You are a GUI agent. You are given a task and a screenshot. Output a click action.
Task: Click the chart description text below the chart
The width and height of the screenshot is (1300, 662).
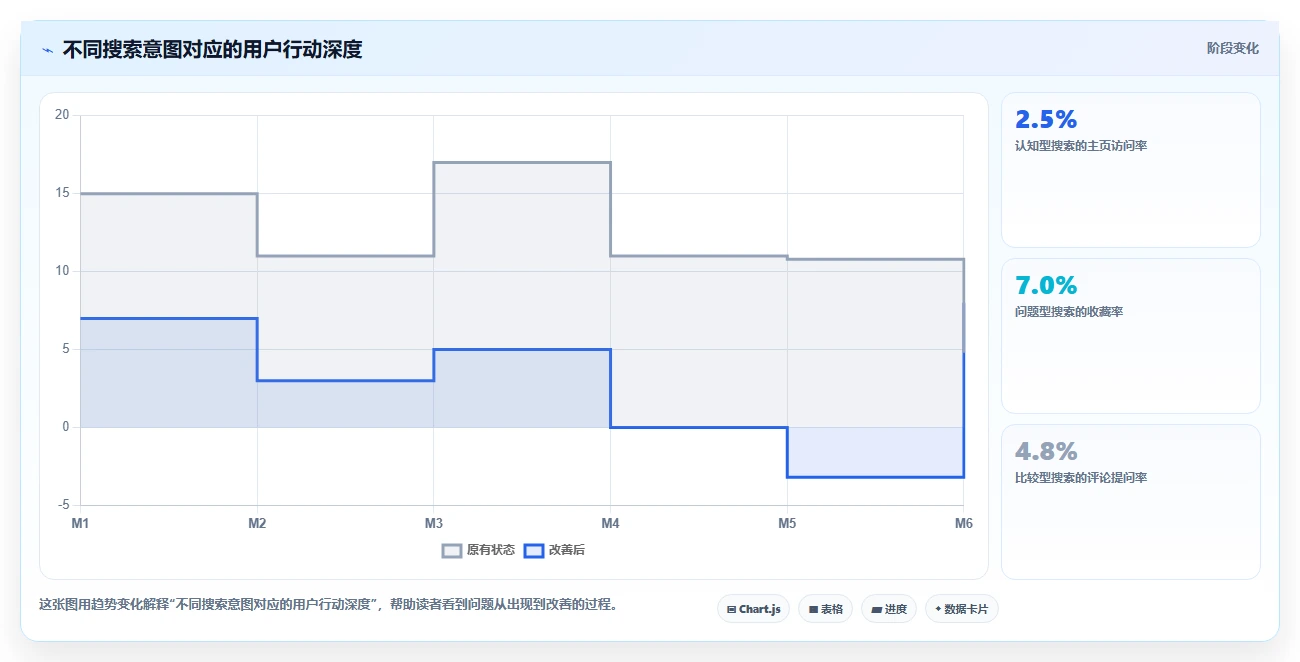click(328, 605)
